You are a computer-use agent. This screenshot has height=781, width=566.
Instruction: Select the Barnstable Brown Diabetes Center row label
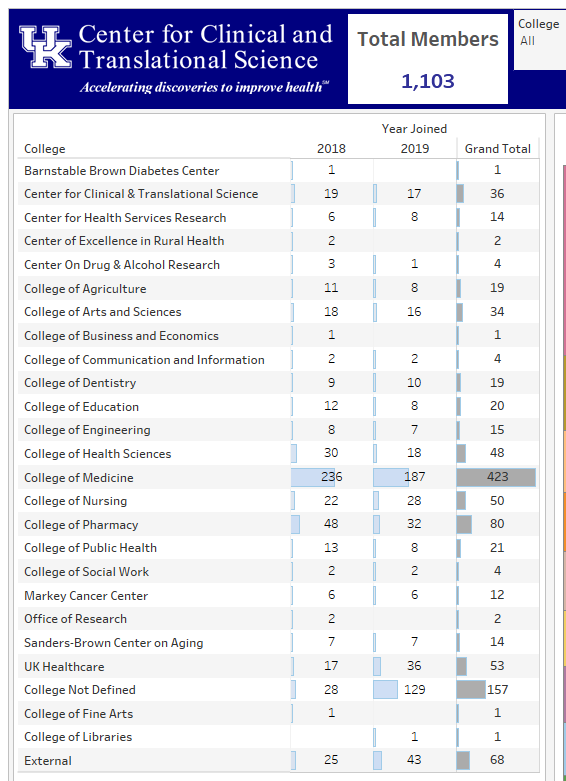[x=122, y=171]
